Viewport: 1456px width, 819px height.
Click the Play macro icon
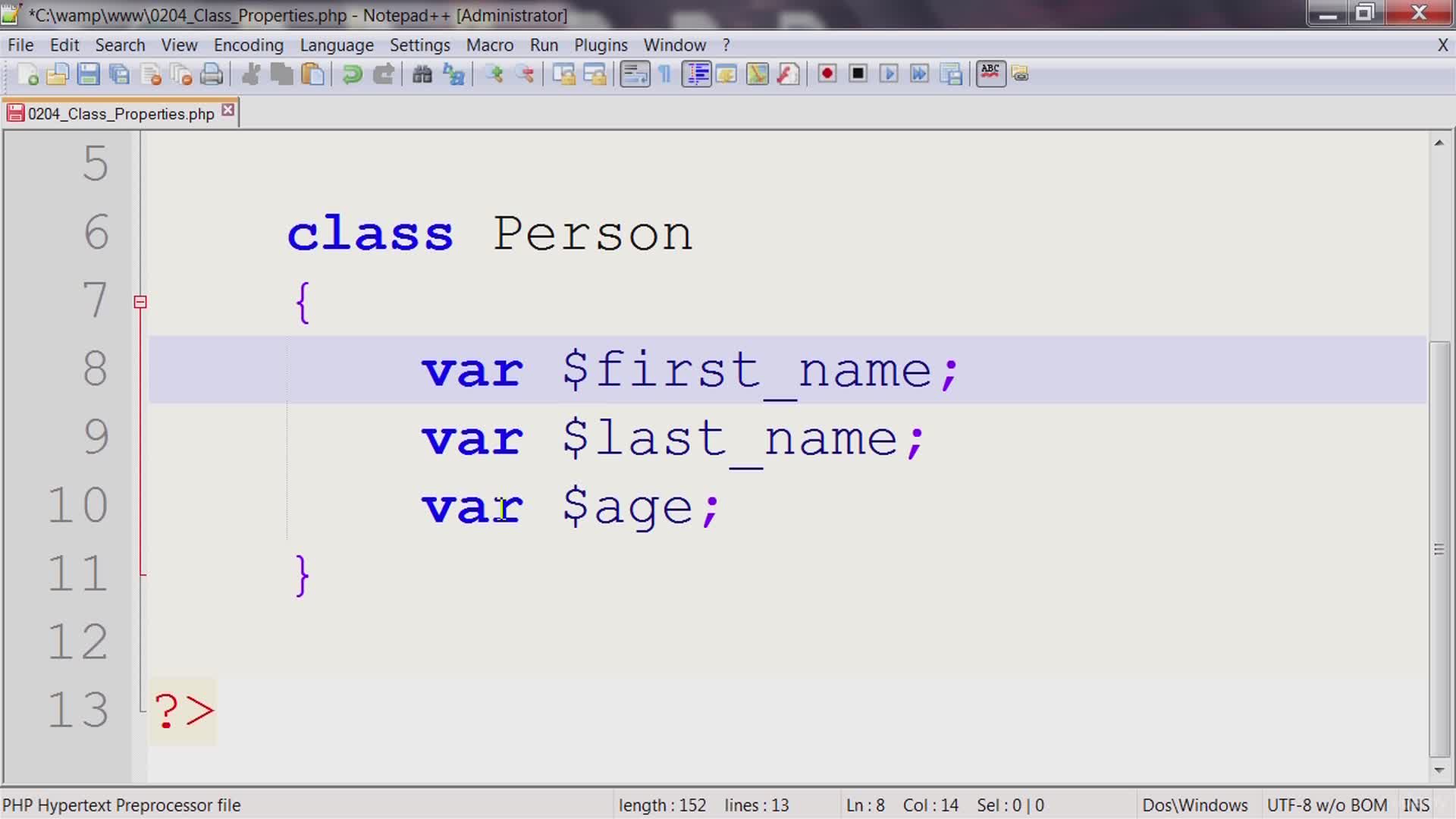point(889,74)
